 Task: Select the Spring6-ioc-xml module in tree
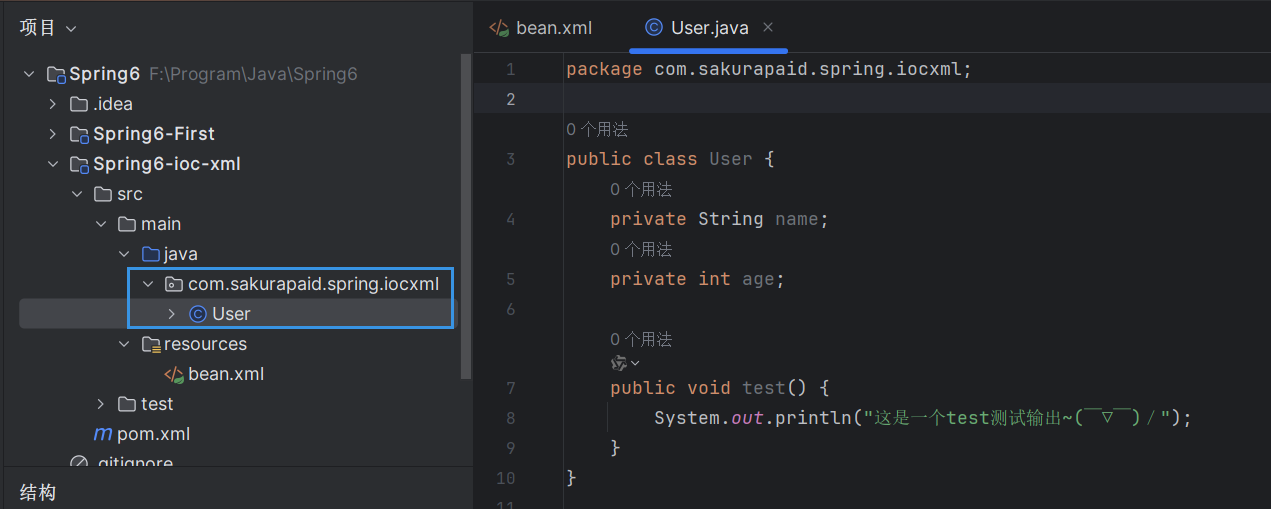(x=167, y=164)
